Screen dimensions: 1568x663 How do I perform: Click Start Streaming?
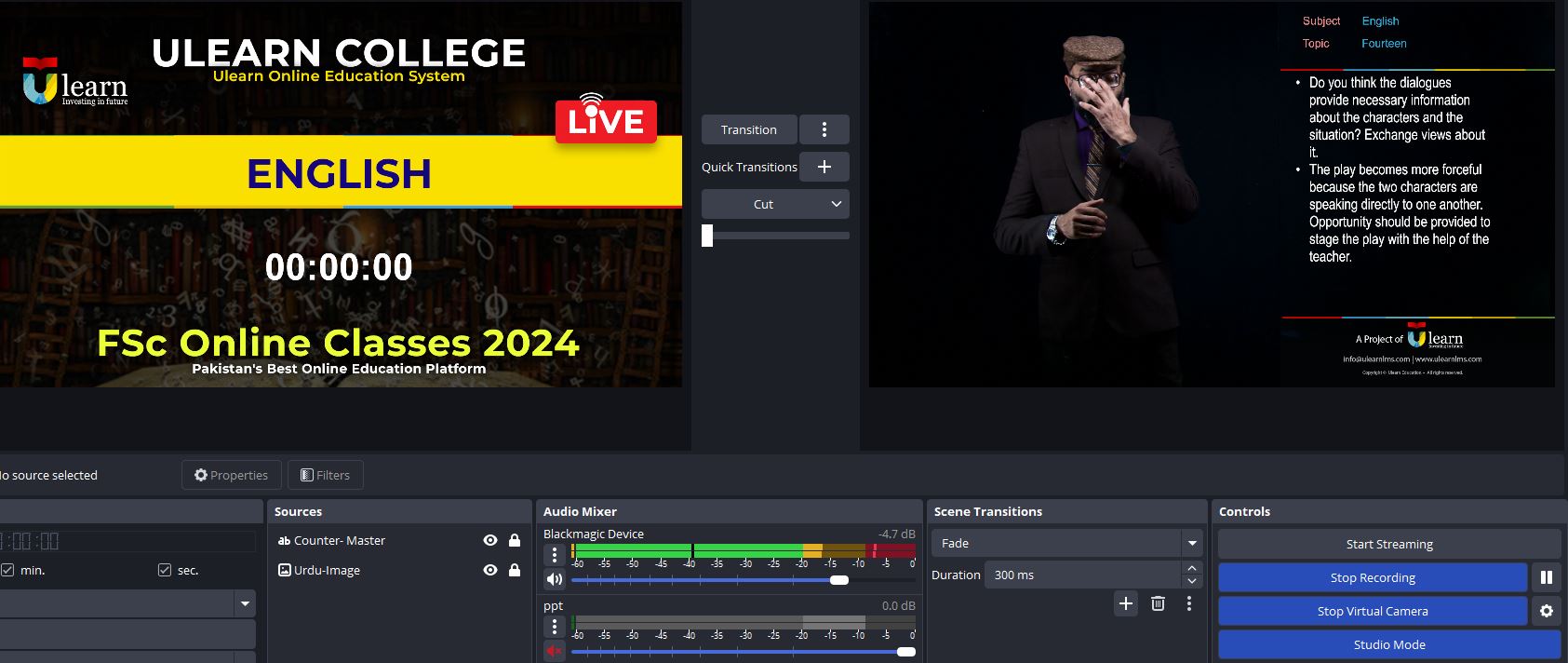coord(1389,544)
